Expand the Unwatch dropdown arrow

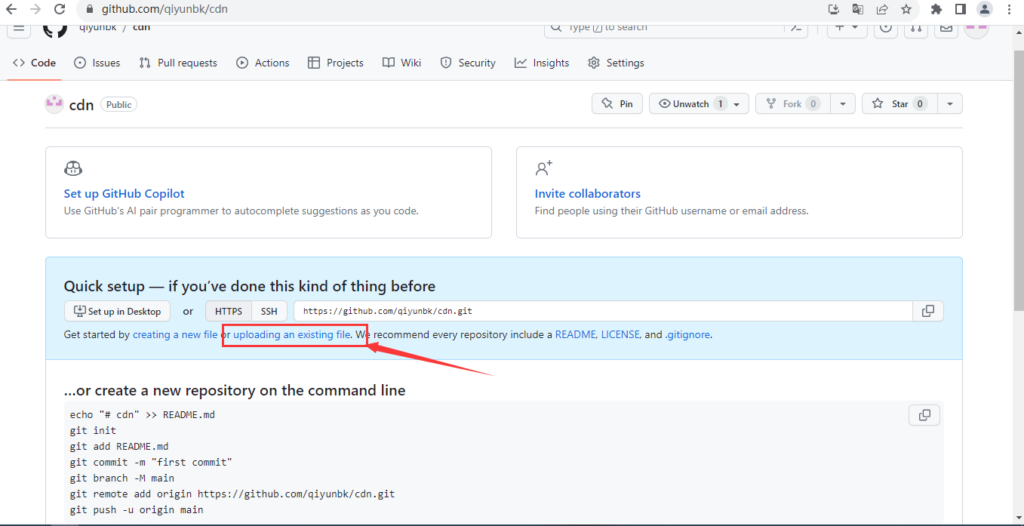point(738,104)
